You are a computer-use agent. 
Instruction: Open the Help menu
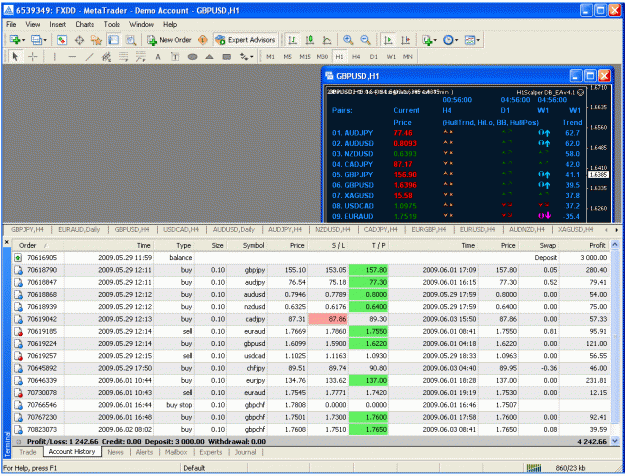pyautogui.click(x=170, y=24)
